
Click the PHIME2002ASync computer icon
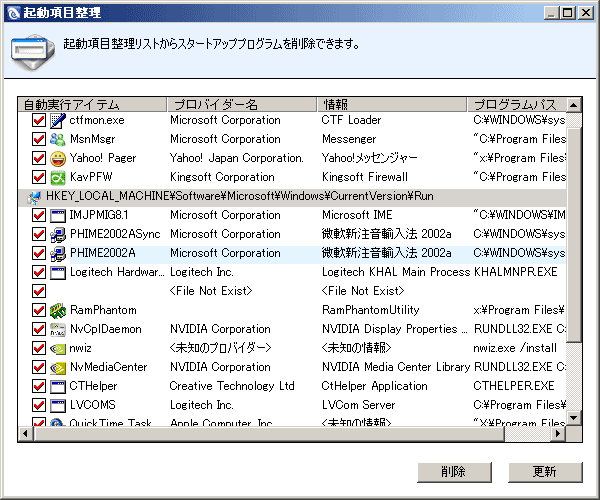tap(58, 235)
